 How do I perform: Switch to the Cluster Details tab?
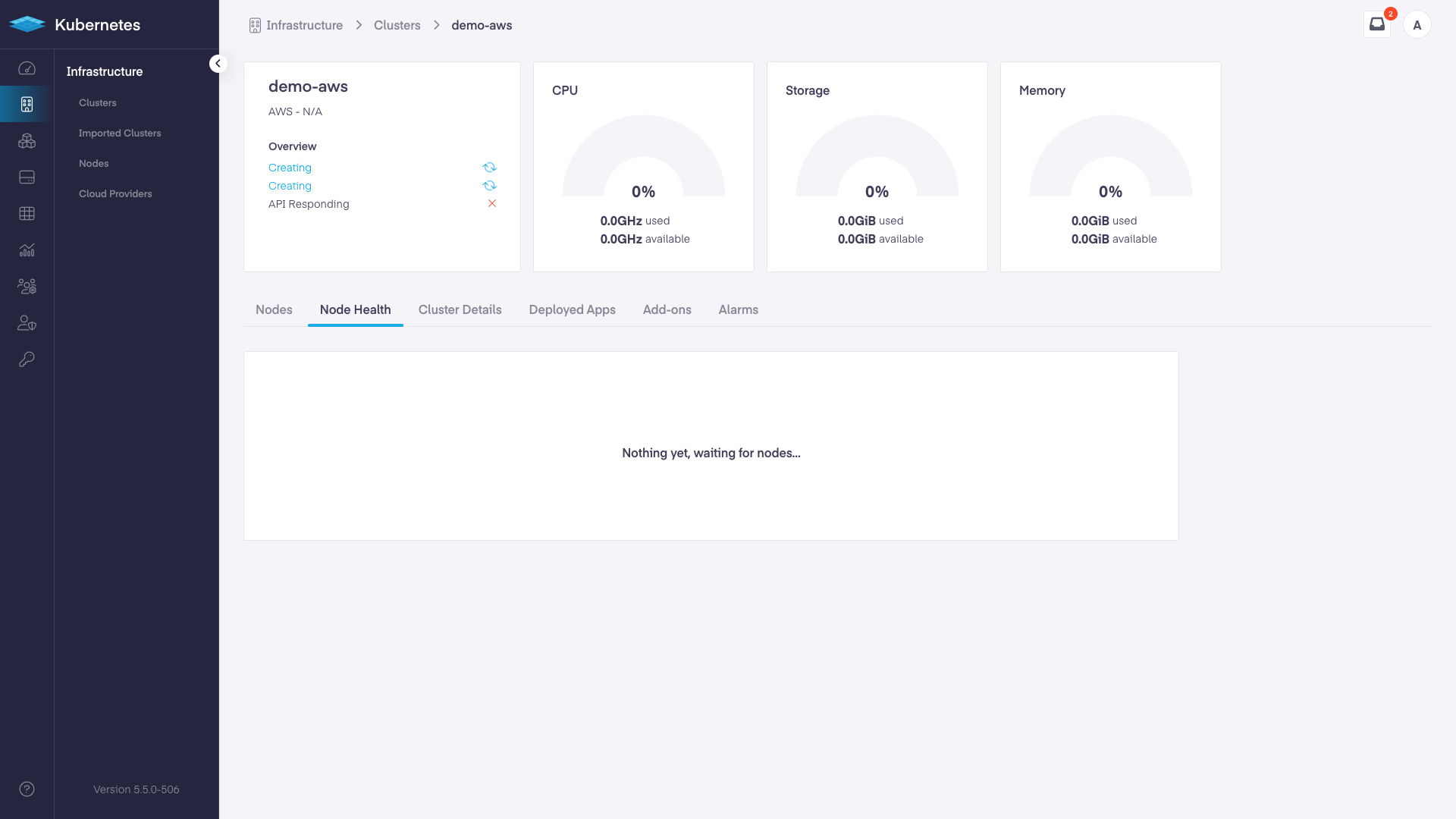point(460,309)
